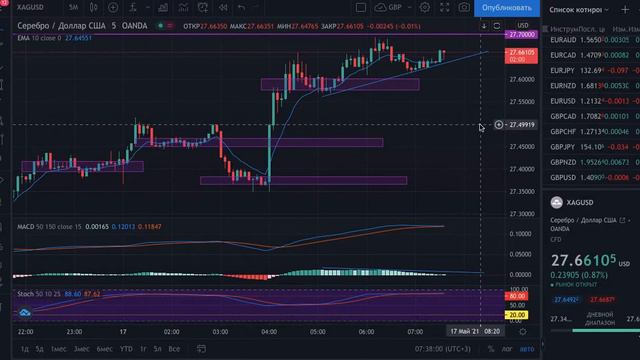Open the GBP saved layout cloud menu
This screenshot has width=640, height=360.
click(x=388, y=7)
